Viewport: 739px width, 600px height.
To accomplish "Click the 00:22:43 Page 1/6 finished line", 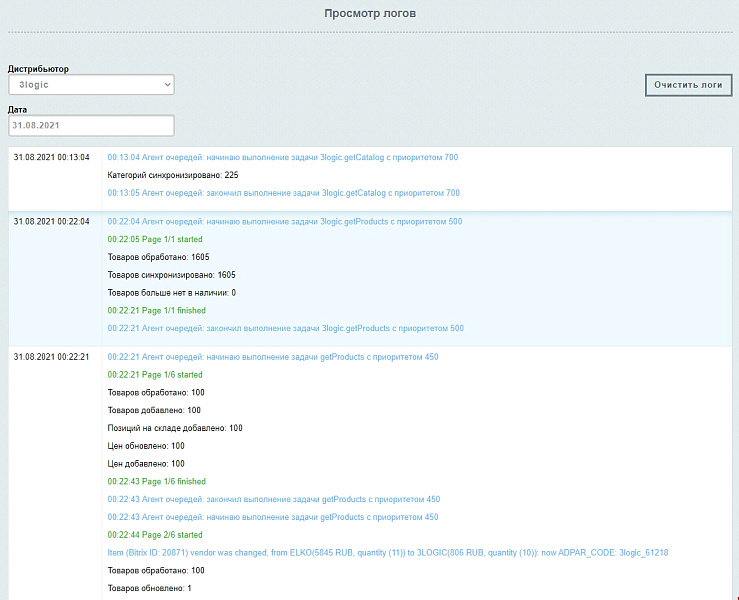I will (x=156, y=482).
